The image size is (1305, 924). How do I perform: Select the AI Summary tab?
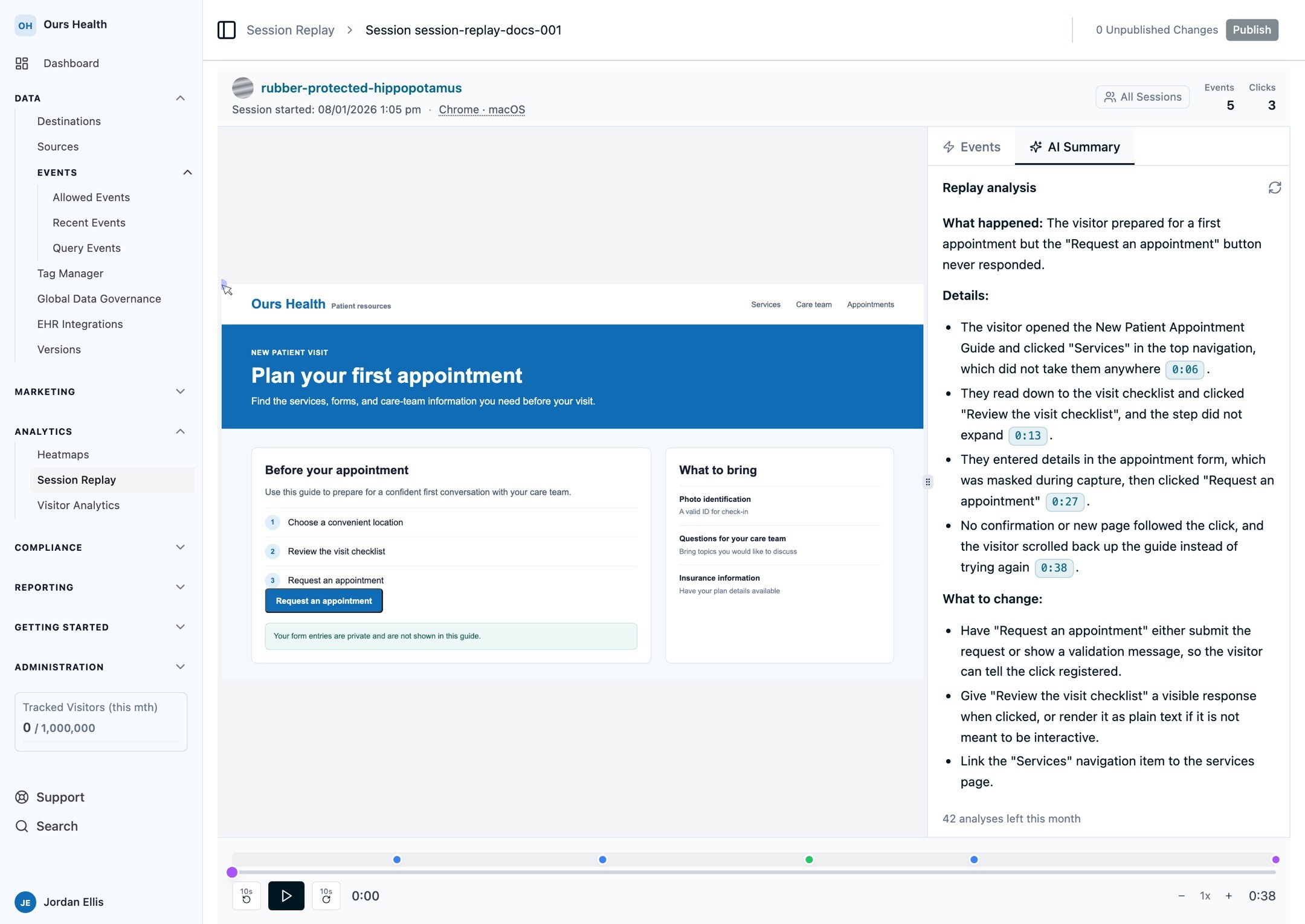coord(1075,147)
